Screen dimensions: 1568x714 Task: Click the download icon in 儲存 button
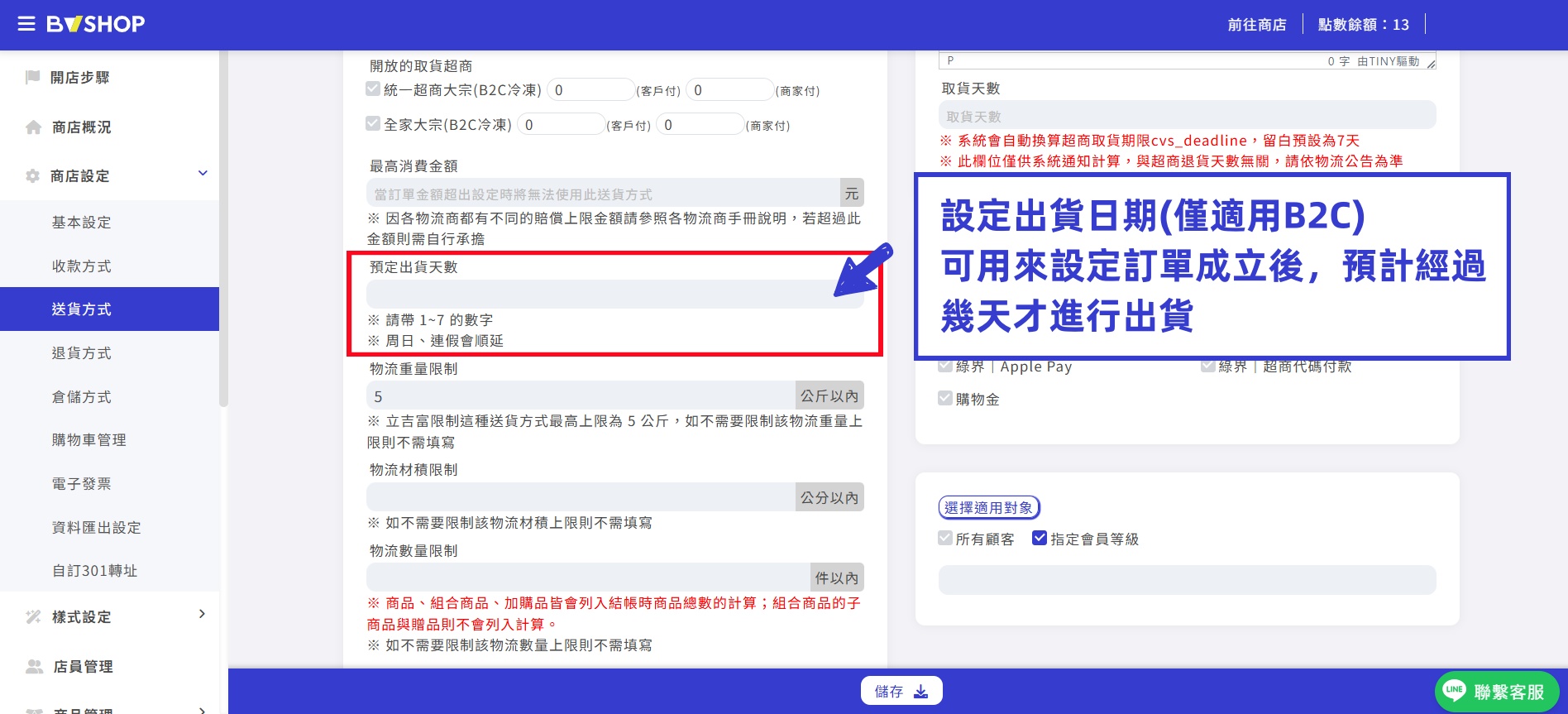[x=921, y=692]
